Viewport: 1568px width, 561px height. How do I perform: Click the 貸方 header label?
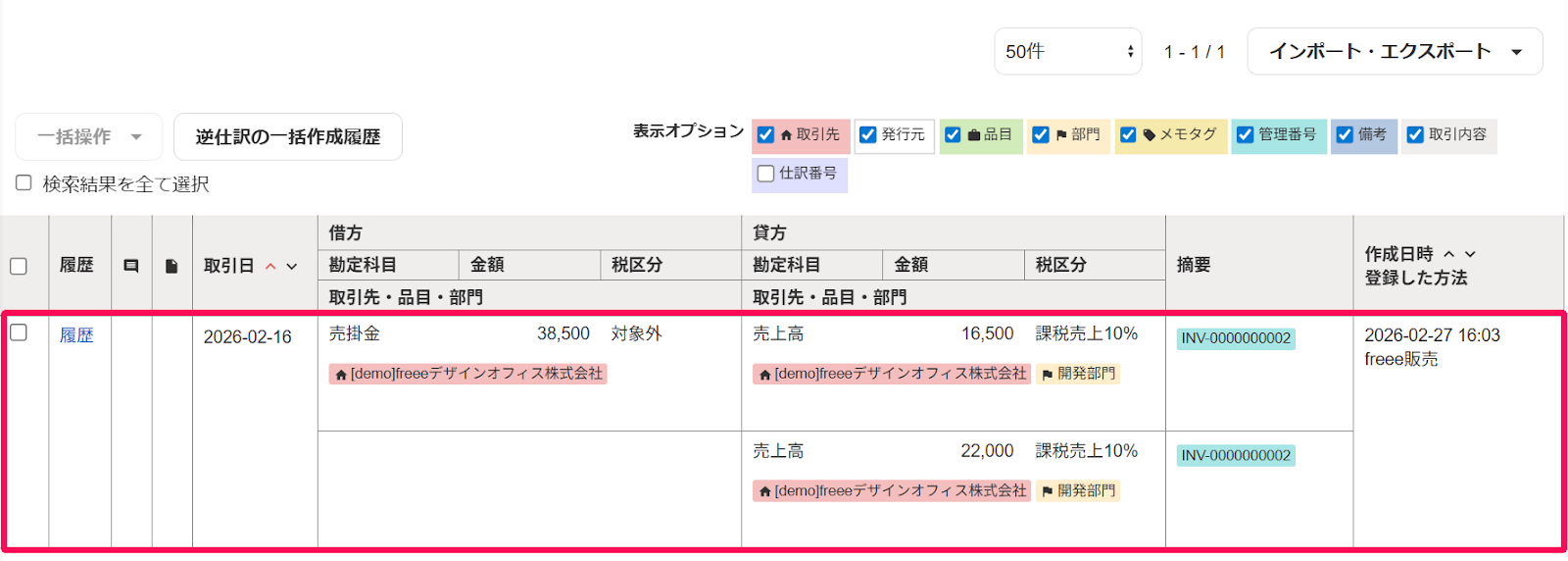[769, 232]
